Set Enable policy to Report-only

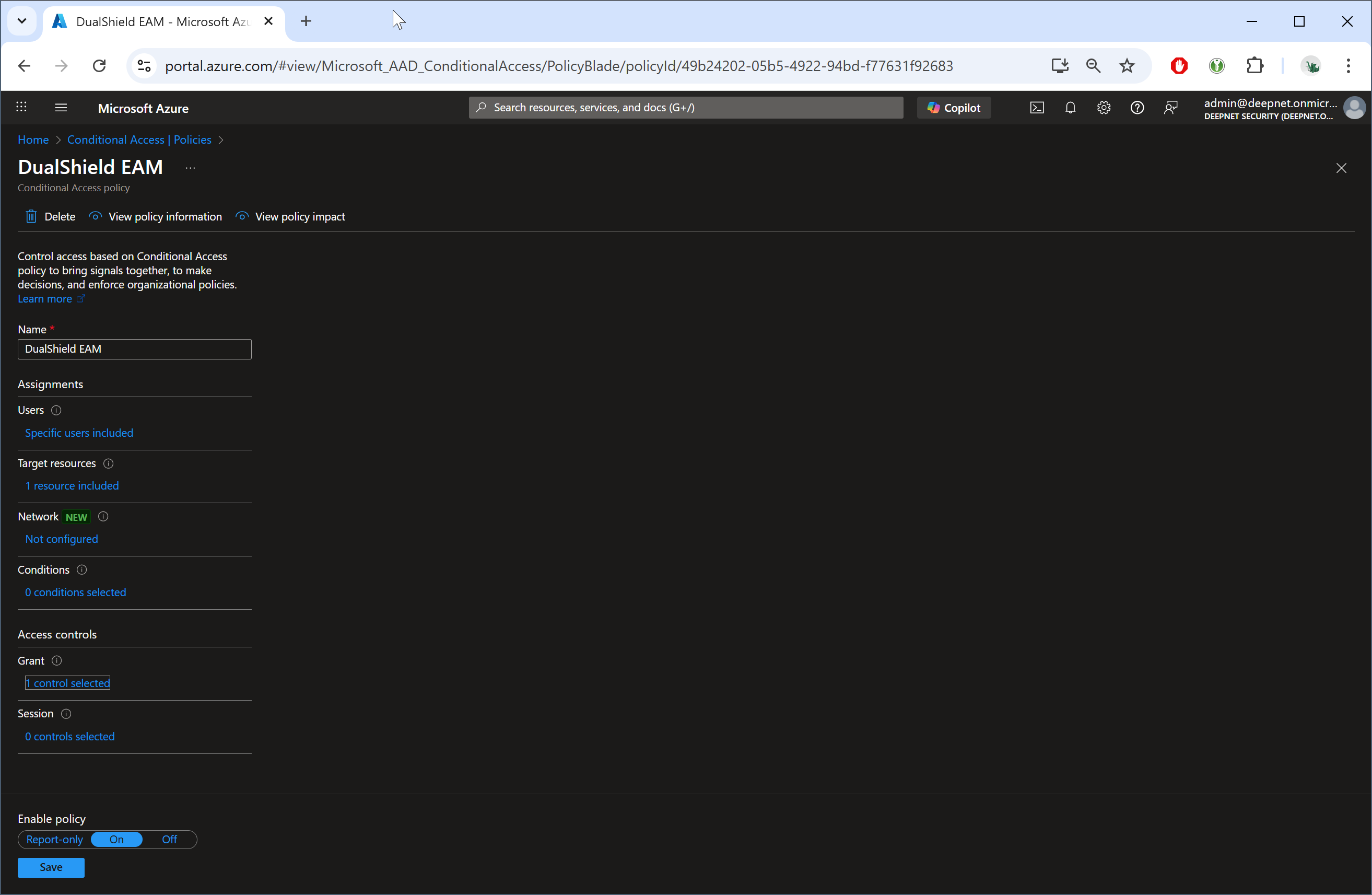[54, 840]
